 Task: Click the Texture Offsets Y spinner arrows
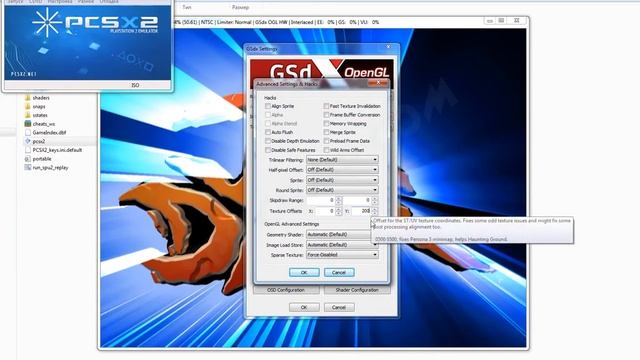coord(375,211)
